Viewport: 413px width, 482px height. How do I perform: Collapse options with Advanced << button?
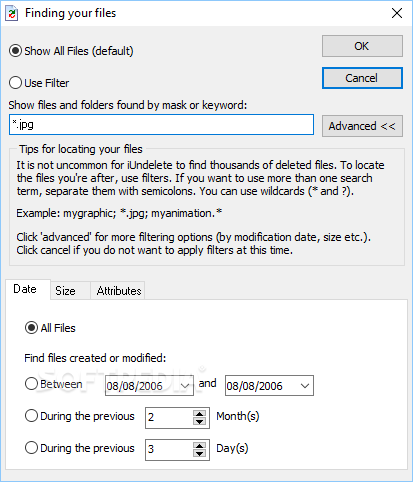(362, 126)
